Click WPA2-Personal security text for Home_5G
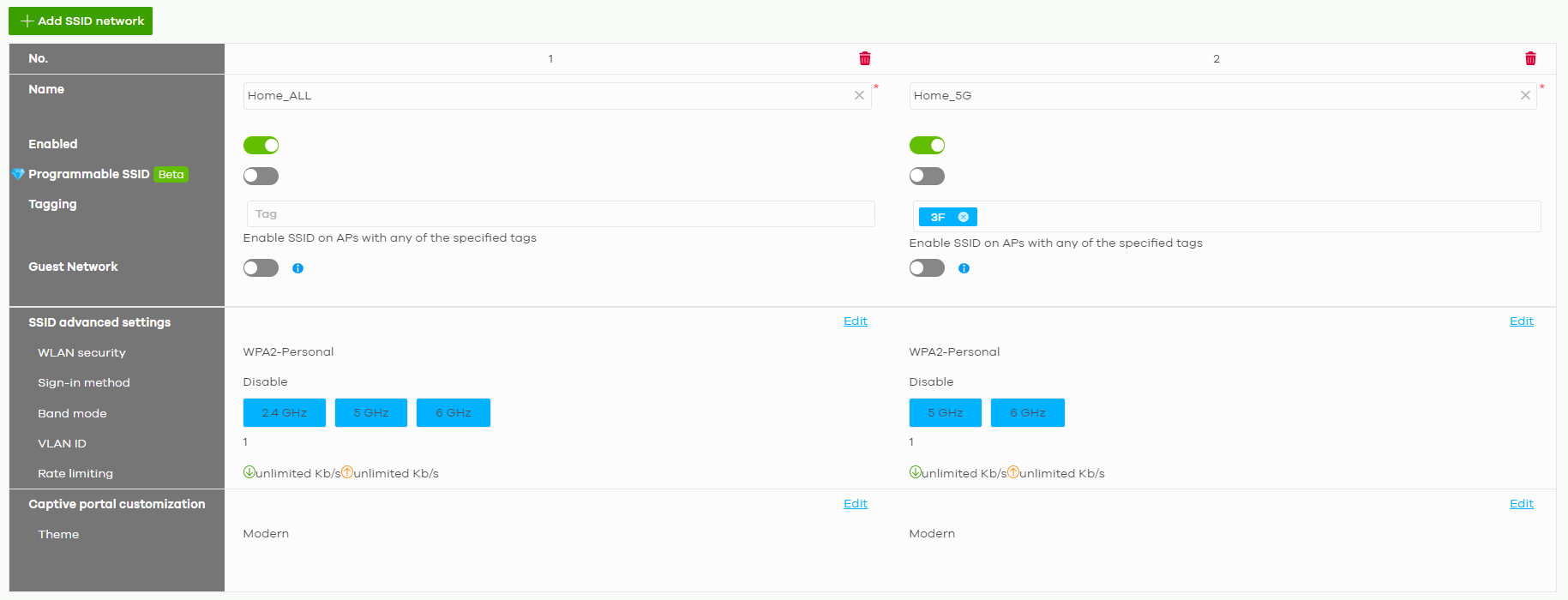Viewport: 1568px width, 600px height. tap(955, 351)
